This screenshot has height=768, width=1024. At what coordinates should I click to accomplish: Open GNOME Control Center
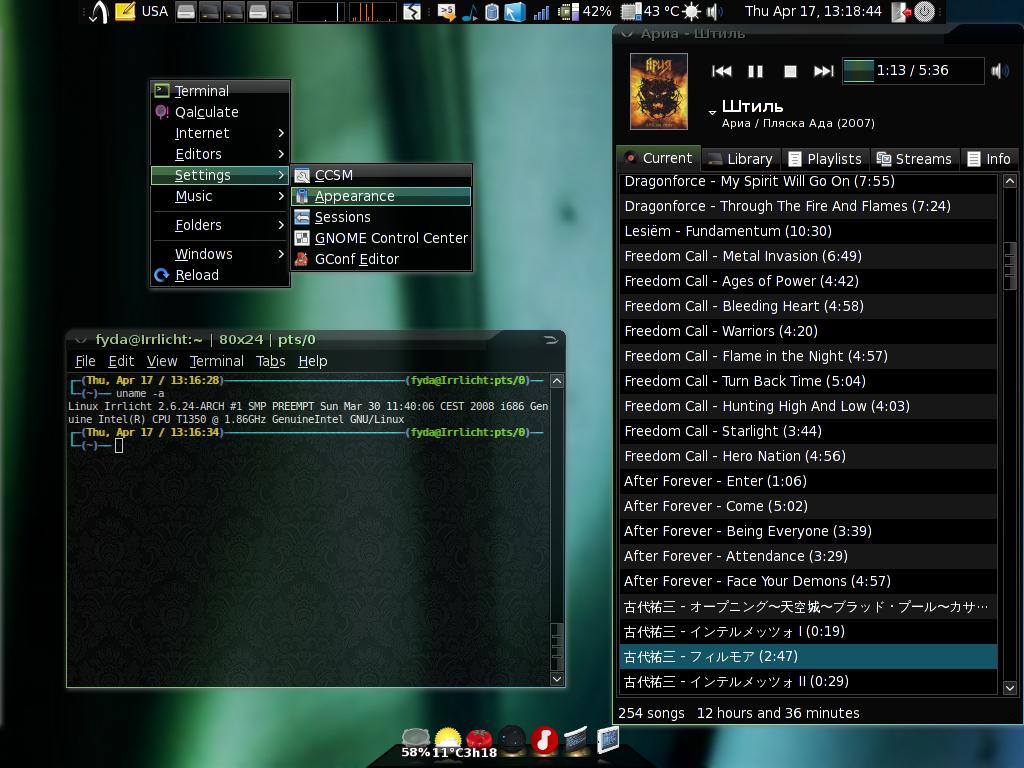[x=381, y=238]
